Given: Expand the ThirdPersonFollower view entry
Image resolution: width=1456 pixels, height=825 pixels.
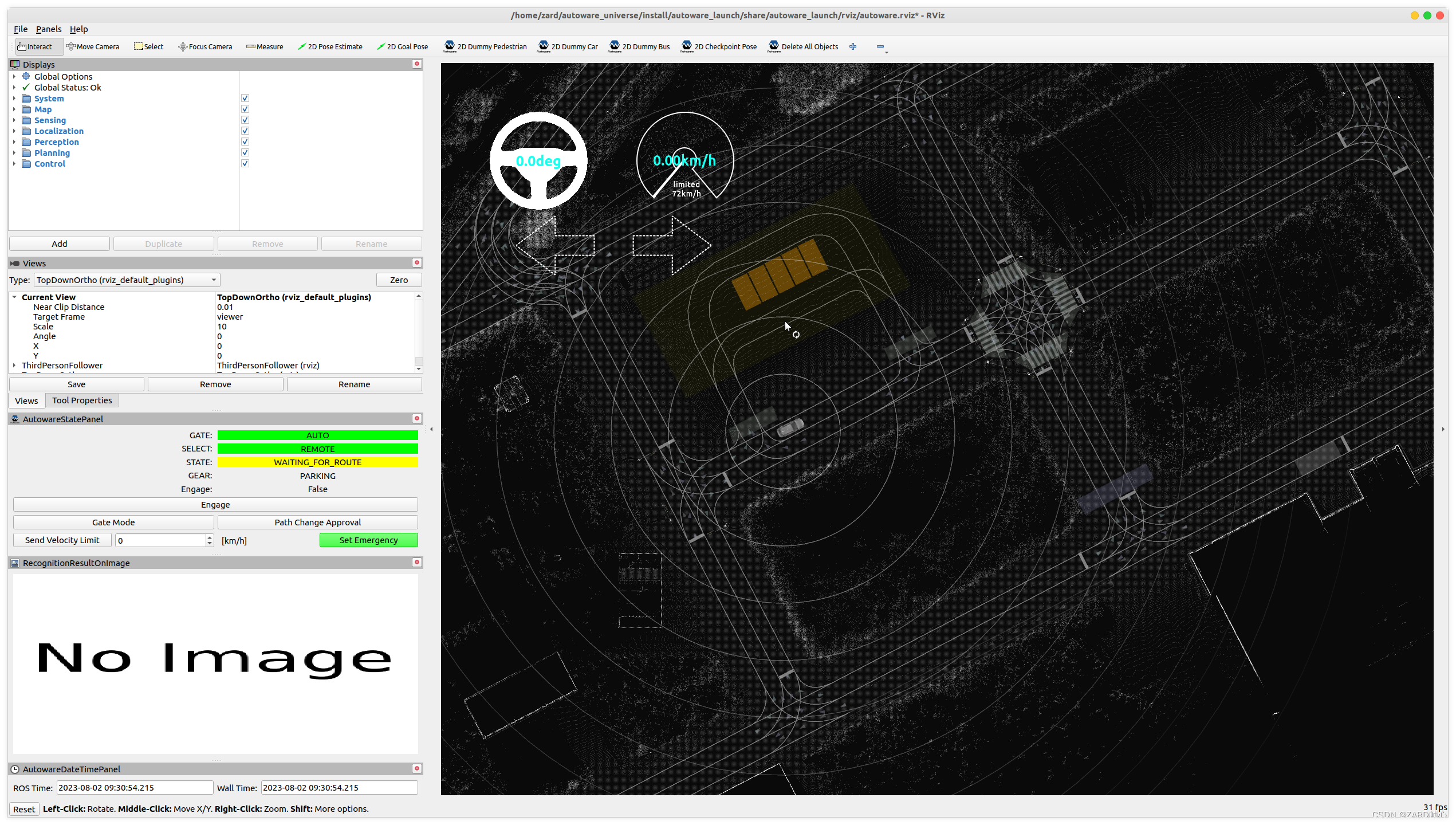Looking at the screenshot, I should tap(14, 365).
